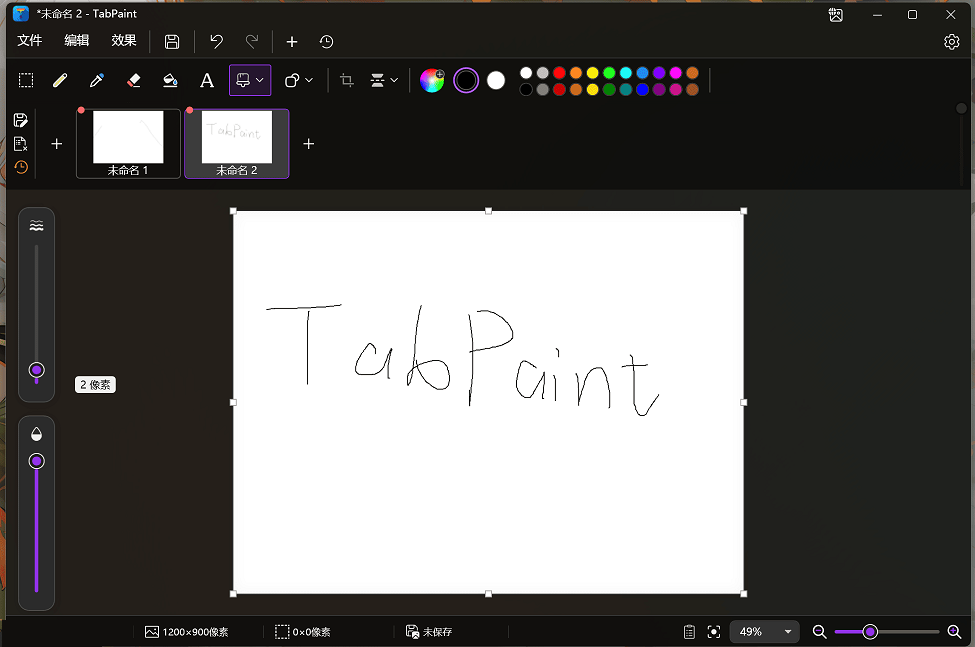Click the save icon in left sidebar
975x647 pixels.
(x=20, y=119)
